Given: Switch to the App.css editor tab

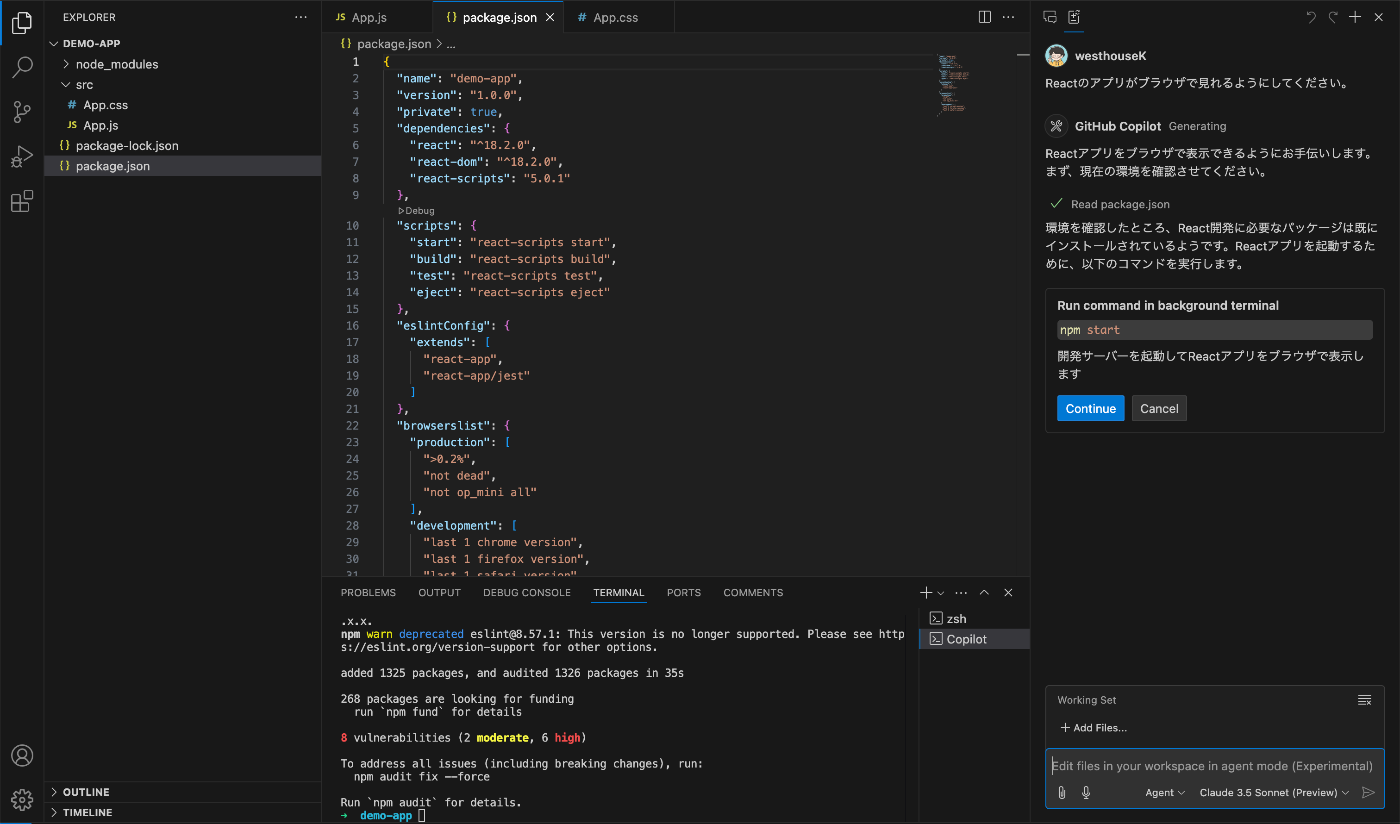Looking at the screenshot, I should (x=620, y=17).
